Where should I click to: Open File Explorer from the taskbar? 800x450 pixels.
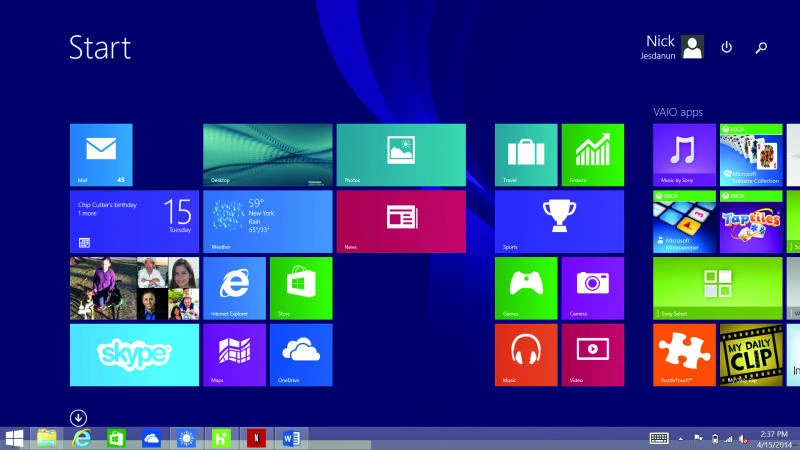click(46, 438)
